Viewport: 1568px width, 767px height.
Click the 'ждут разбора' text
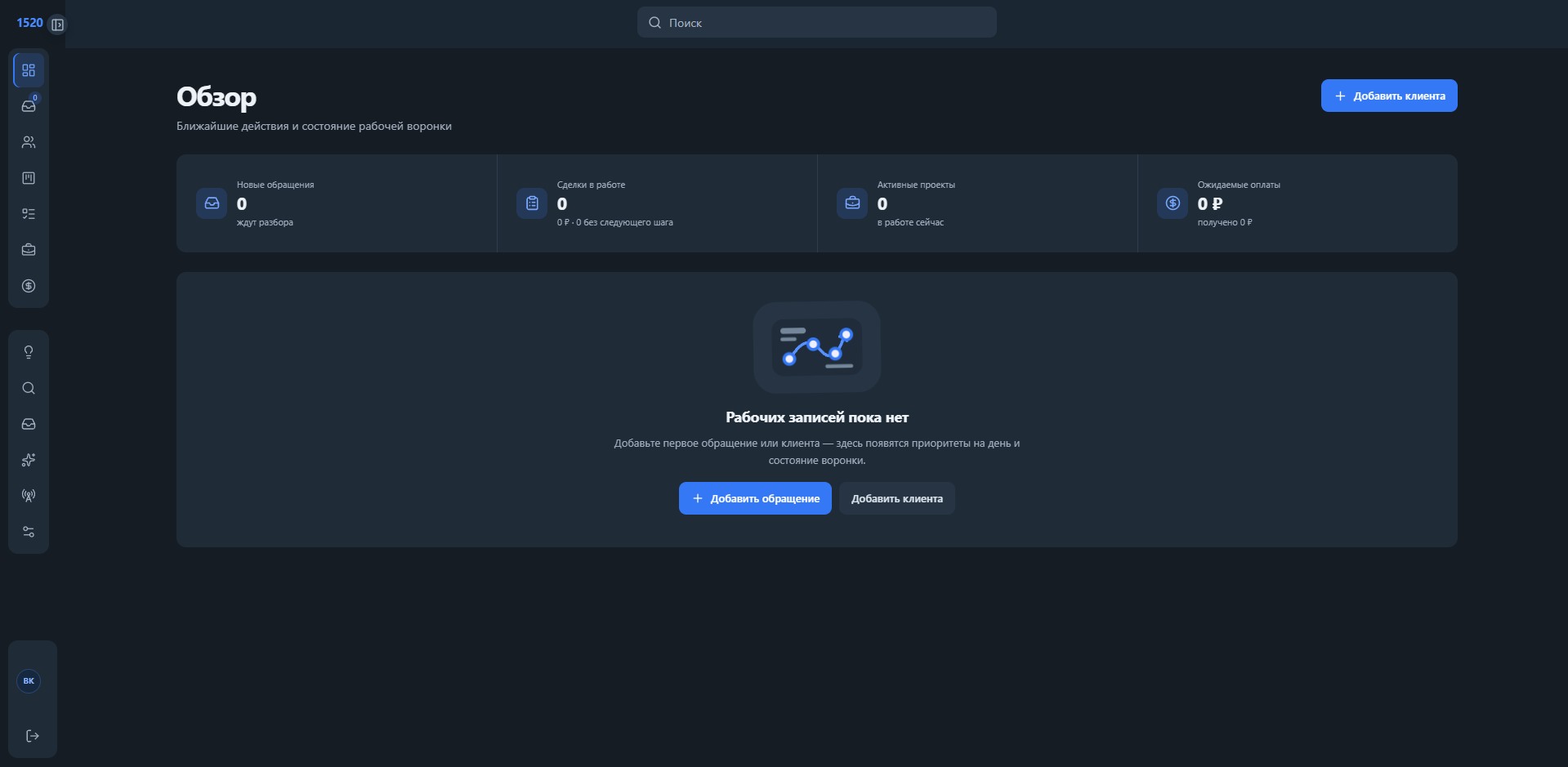[x=265, y=222]
